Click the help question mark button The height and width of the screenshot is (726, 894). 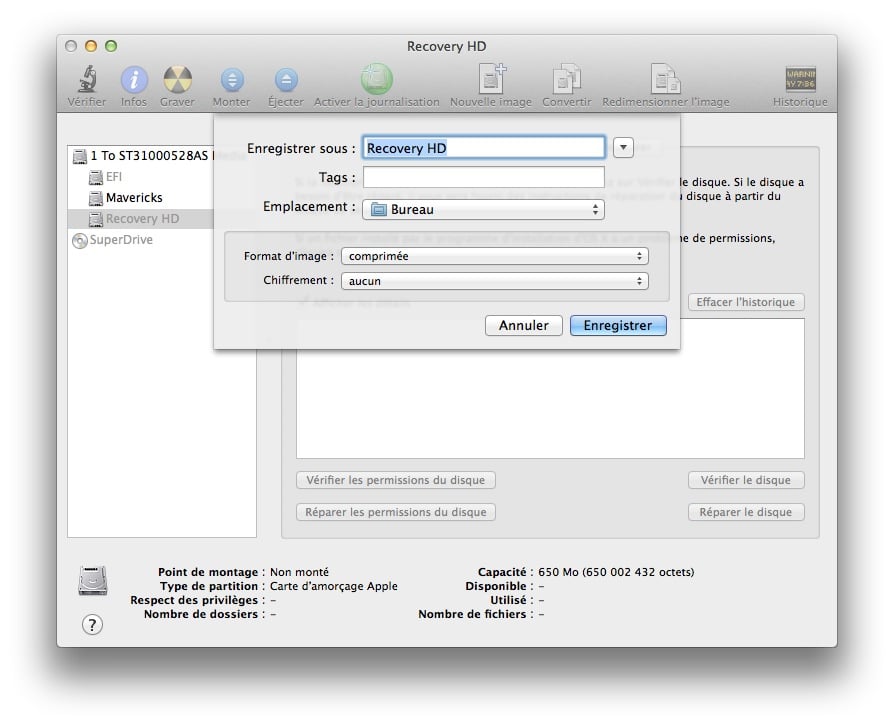(x=92, y=625)
